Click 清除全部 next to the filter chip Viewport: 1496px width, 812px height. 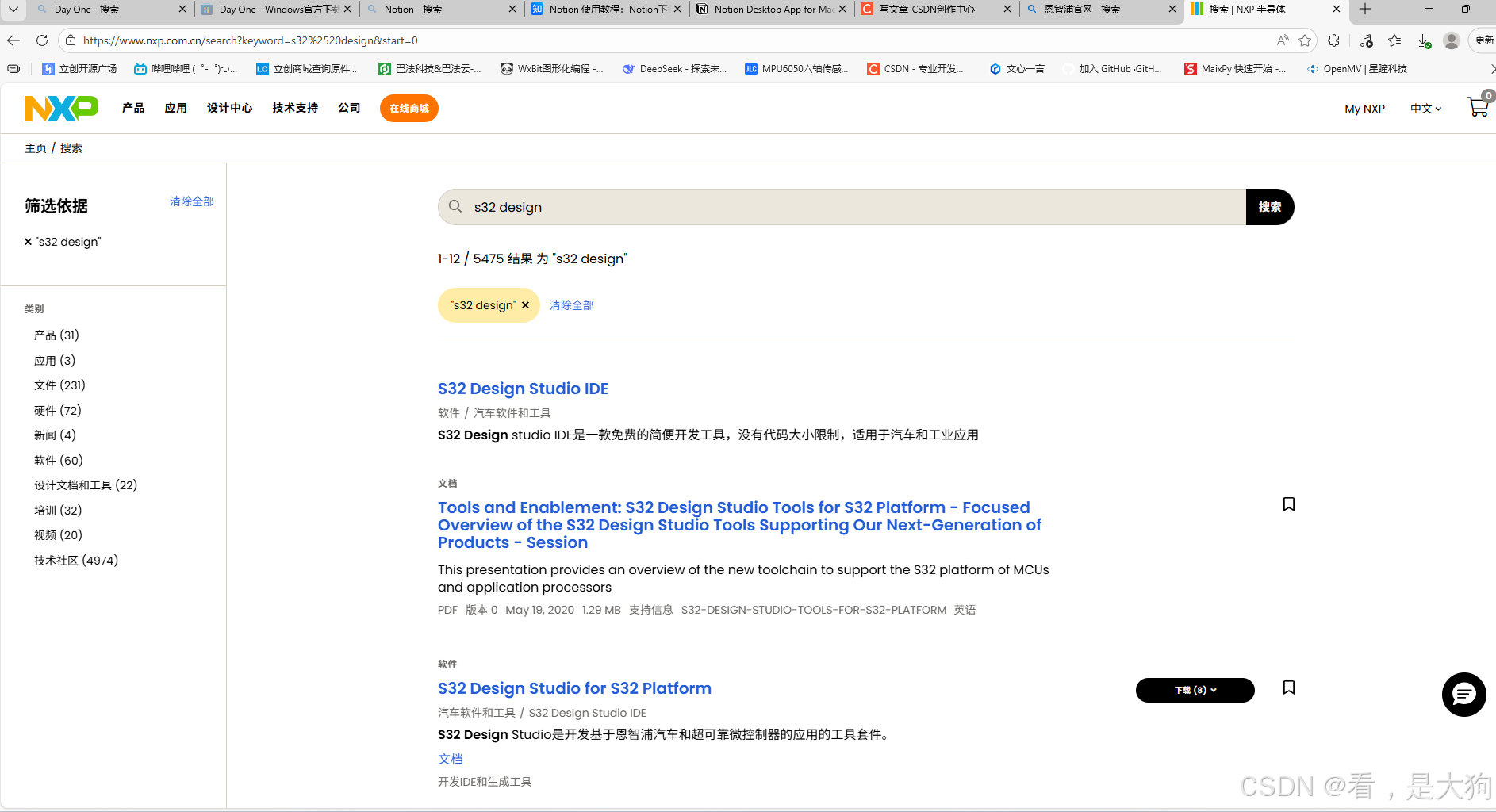pyautogui.click(x=571, y=305)
